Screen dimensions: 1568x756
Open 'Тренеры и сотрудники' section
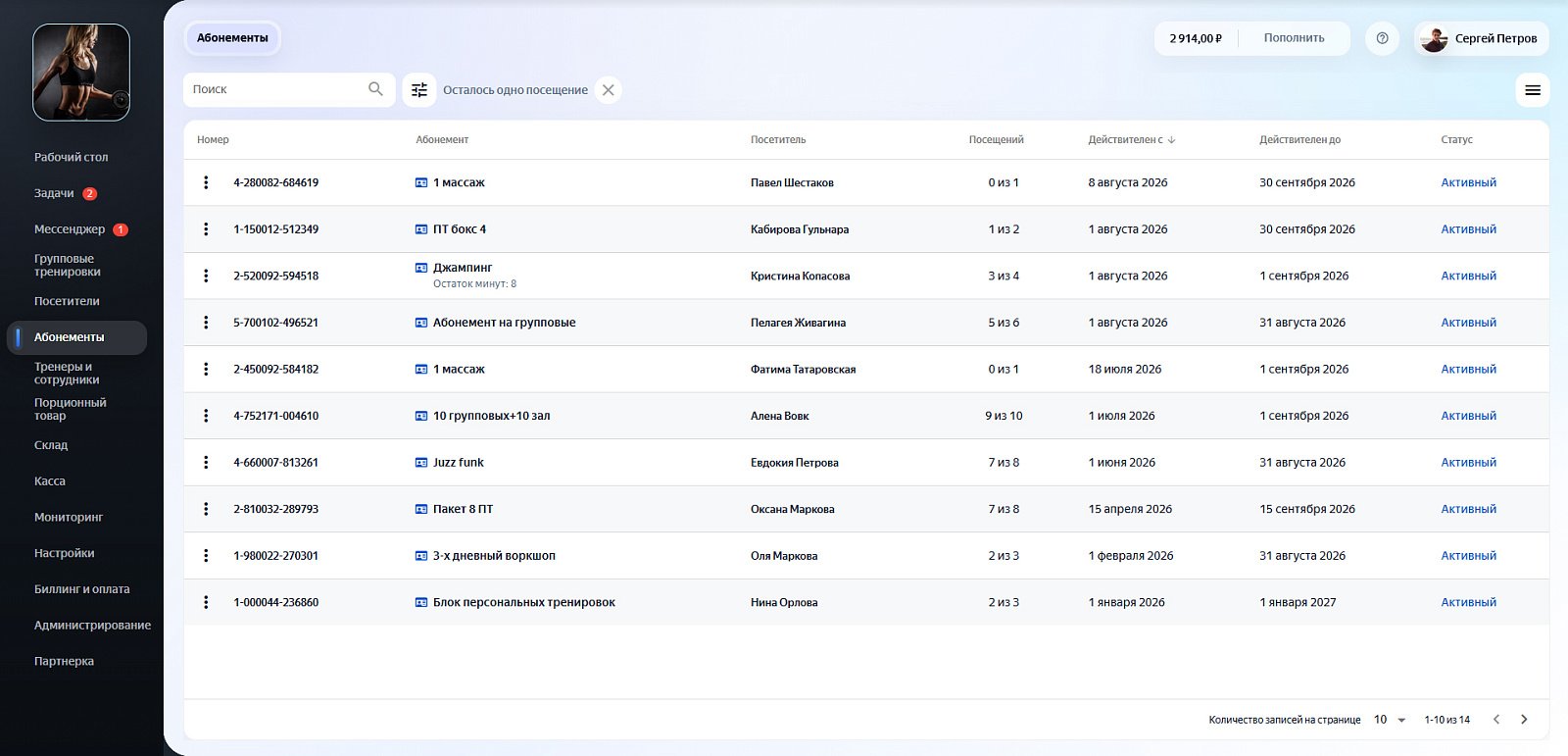[67, 374]
